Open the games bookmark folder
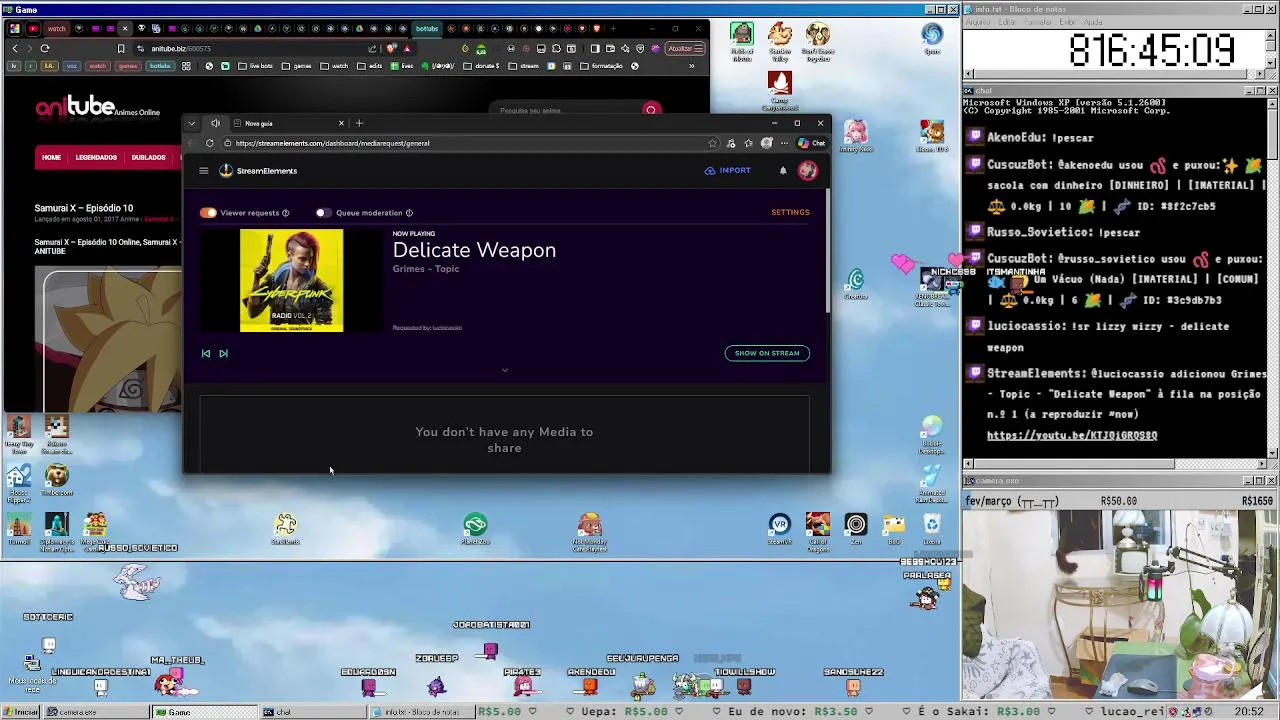 297,66
